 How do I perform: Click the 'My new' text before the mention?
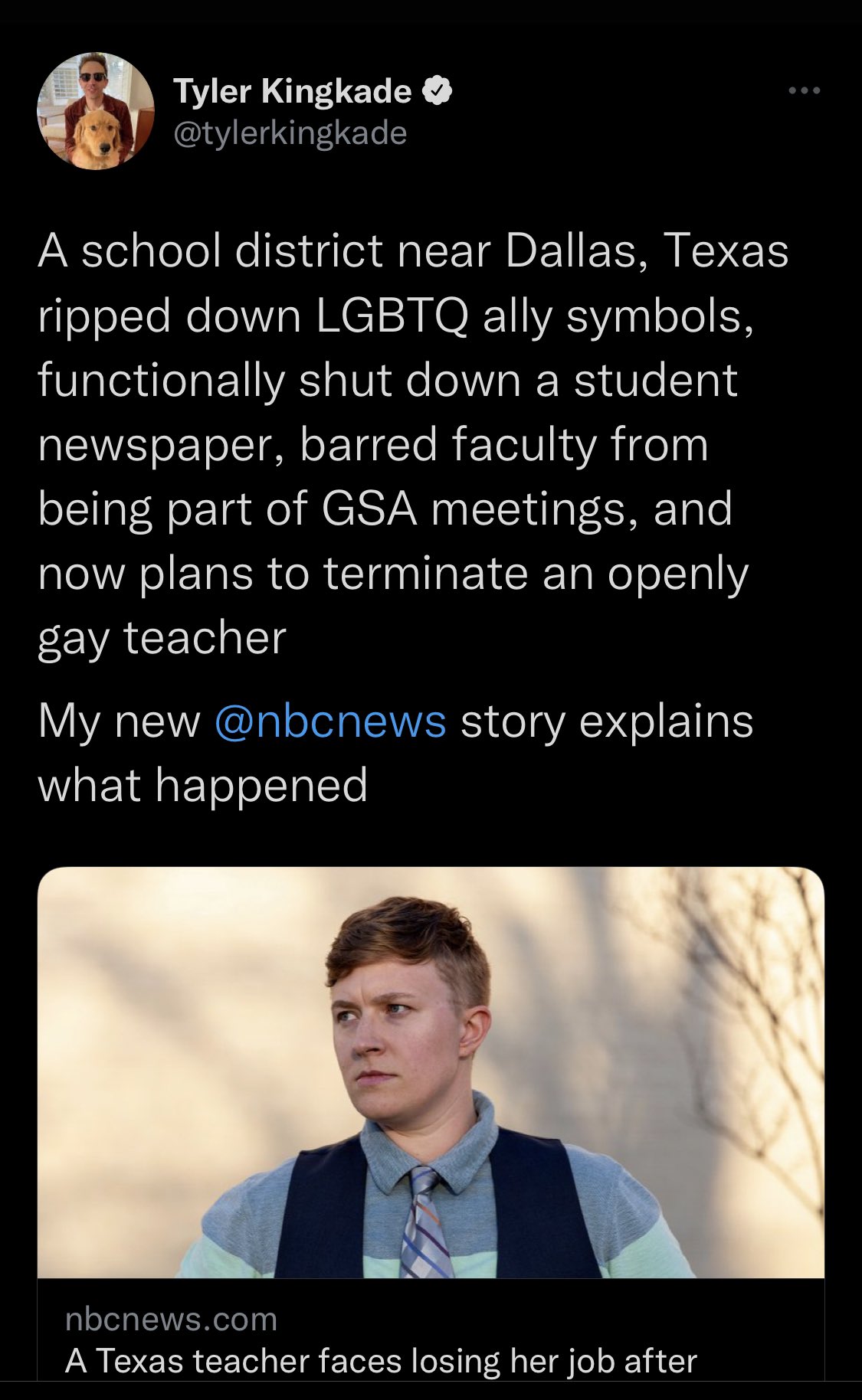click(x=119, y=721)
